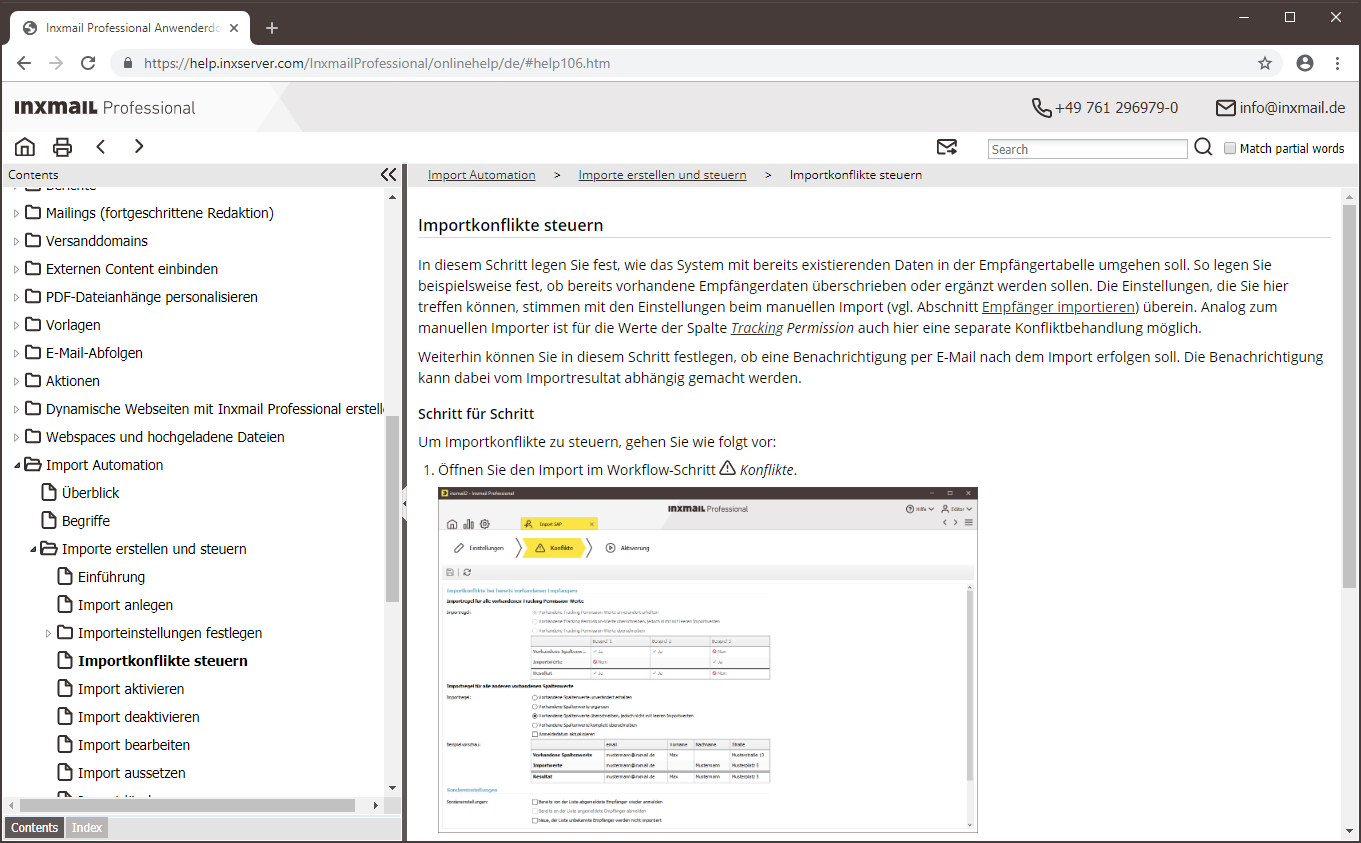The height and width of the screenshot is (843, 1361).
Task: View site information via the lock icon
Action: [128, 63]
